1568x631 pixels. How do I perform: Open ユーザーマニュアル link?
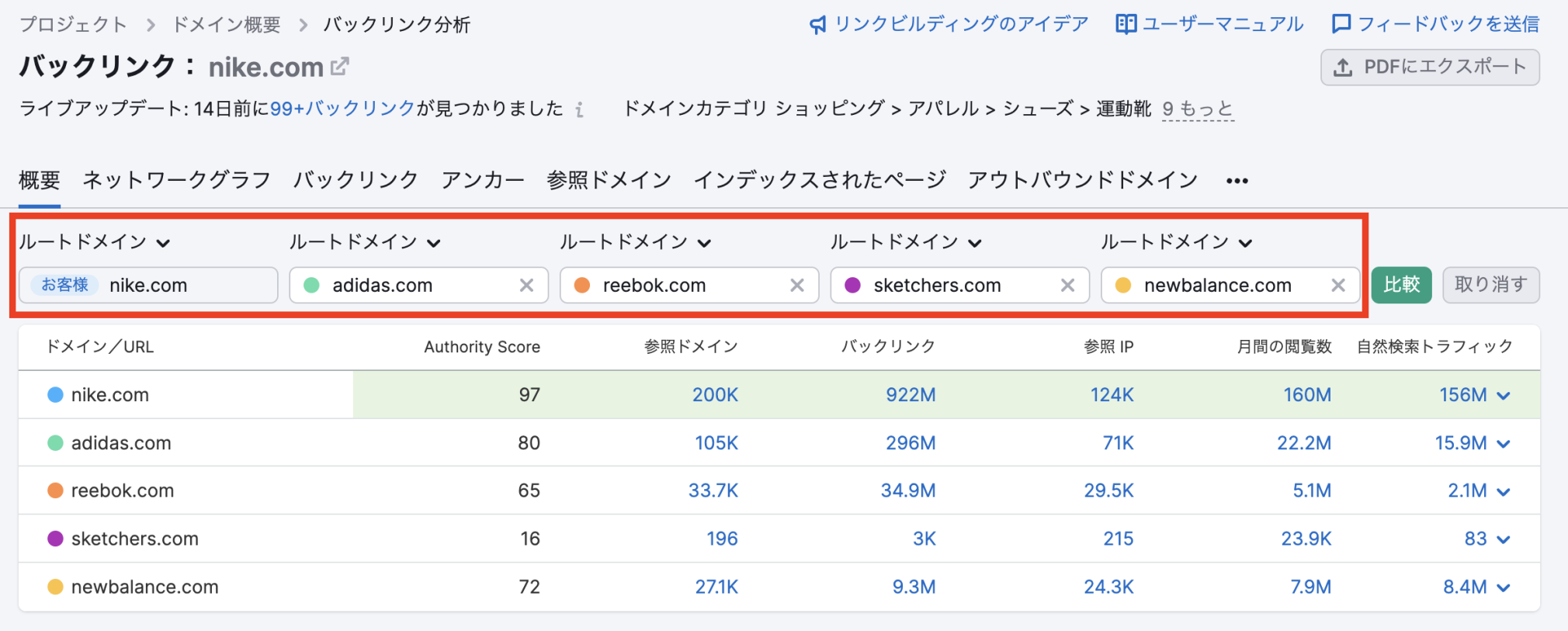coord(1223,24)
